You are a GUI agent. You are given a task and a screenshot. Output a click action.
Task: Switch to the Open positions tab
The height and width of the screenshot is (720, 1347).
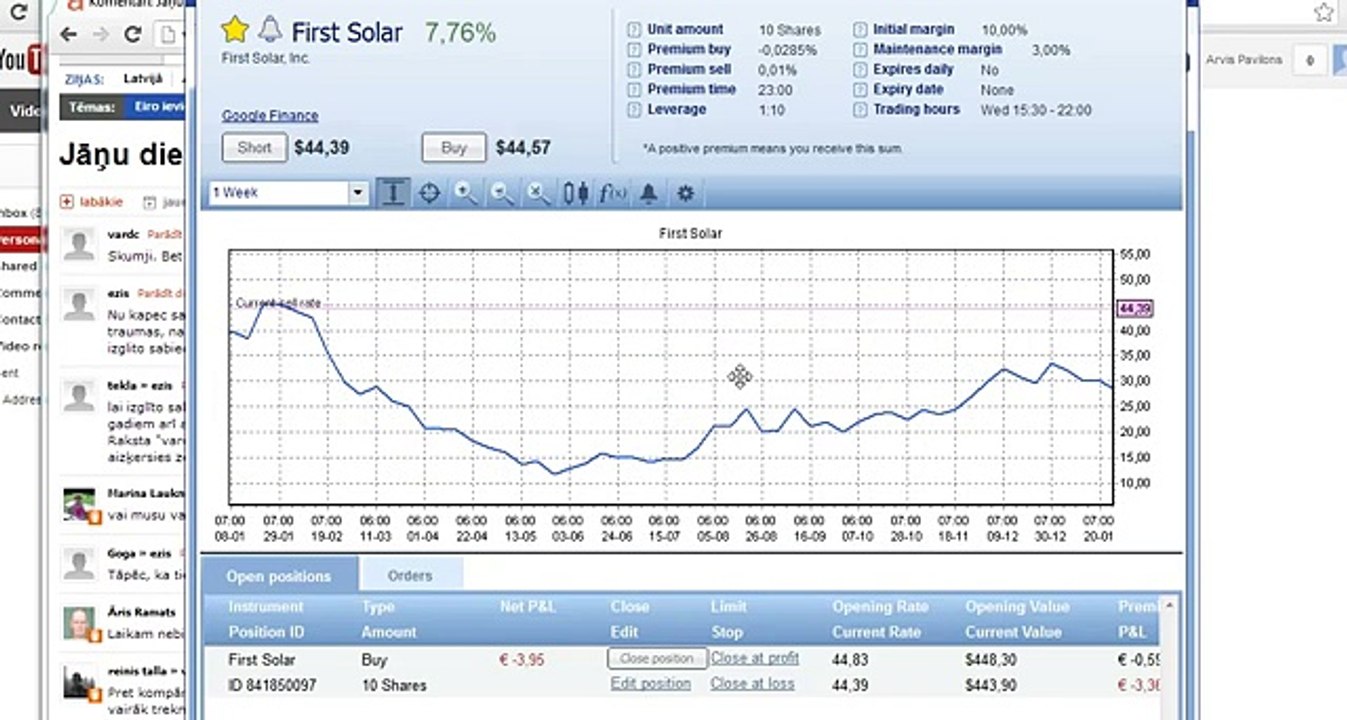(279, 576)
